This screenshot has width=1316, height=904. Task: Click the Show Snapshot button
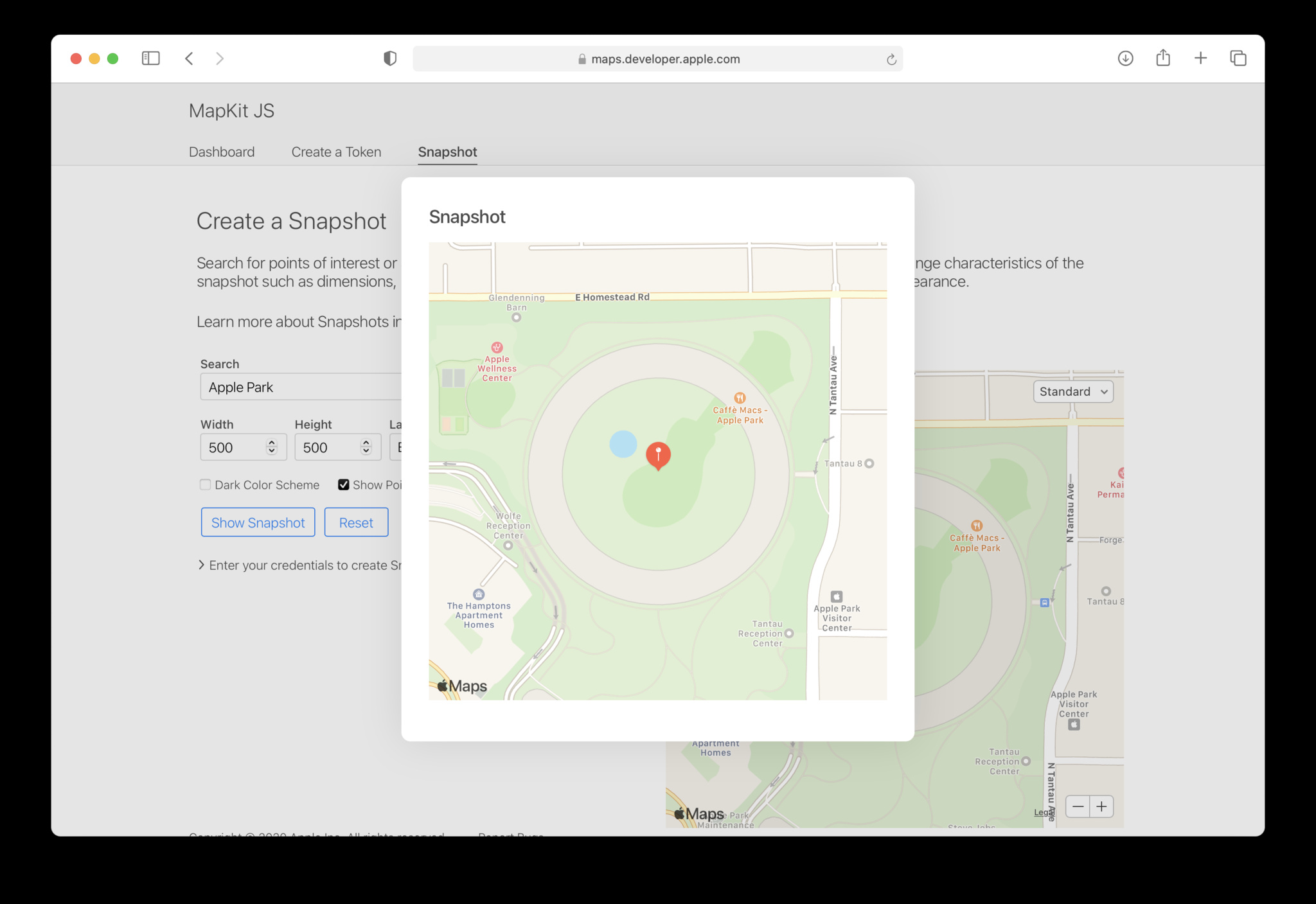pos(258,522)
